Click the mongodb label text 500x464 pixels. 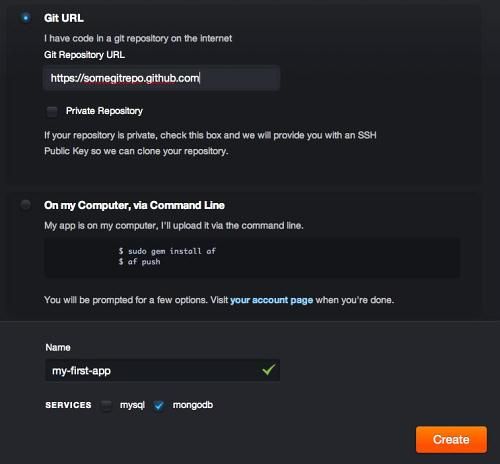193,405
